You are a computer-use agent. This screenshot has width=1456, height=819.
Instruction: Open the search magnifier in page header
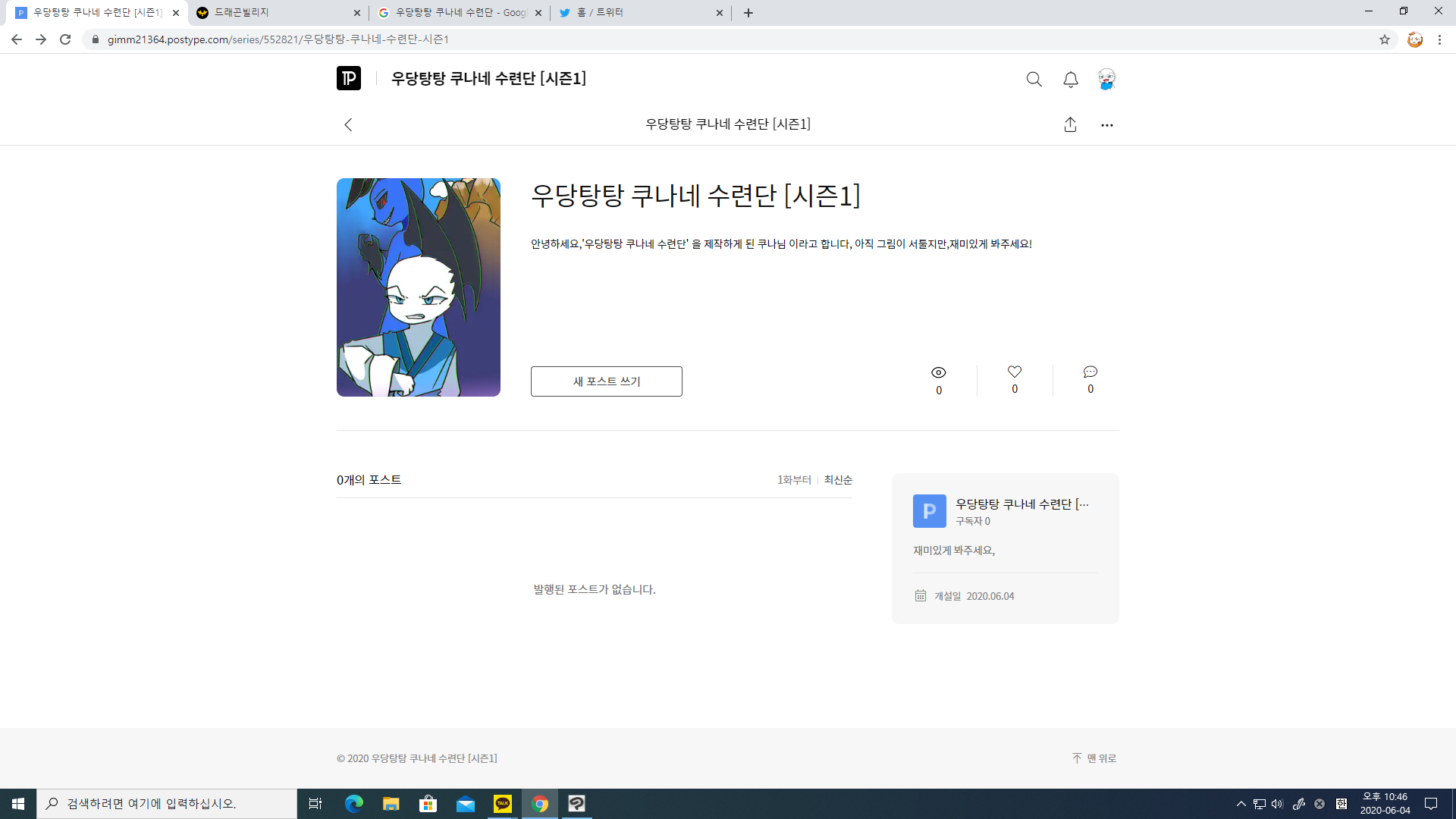1034,79
